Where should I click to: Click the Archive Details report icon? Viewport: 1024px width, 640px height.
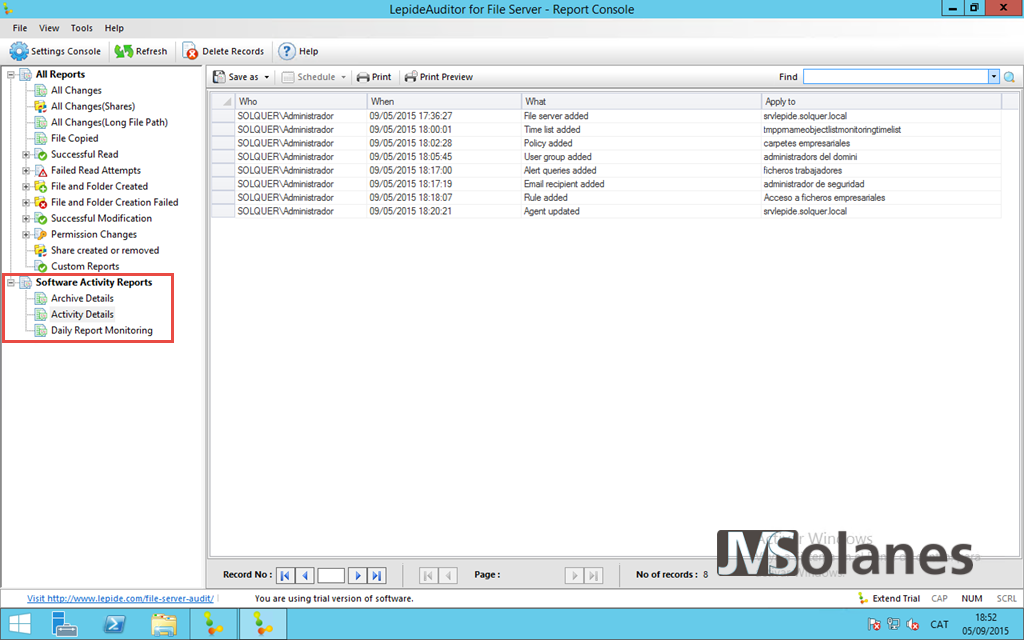pyautogui.click(x=40, y=298)
